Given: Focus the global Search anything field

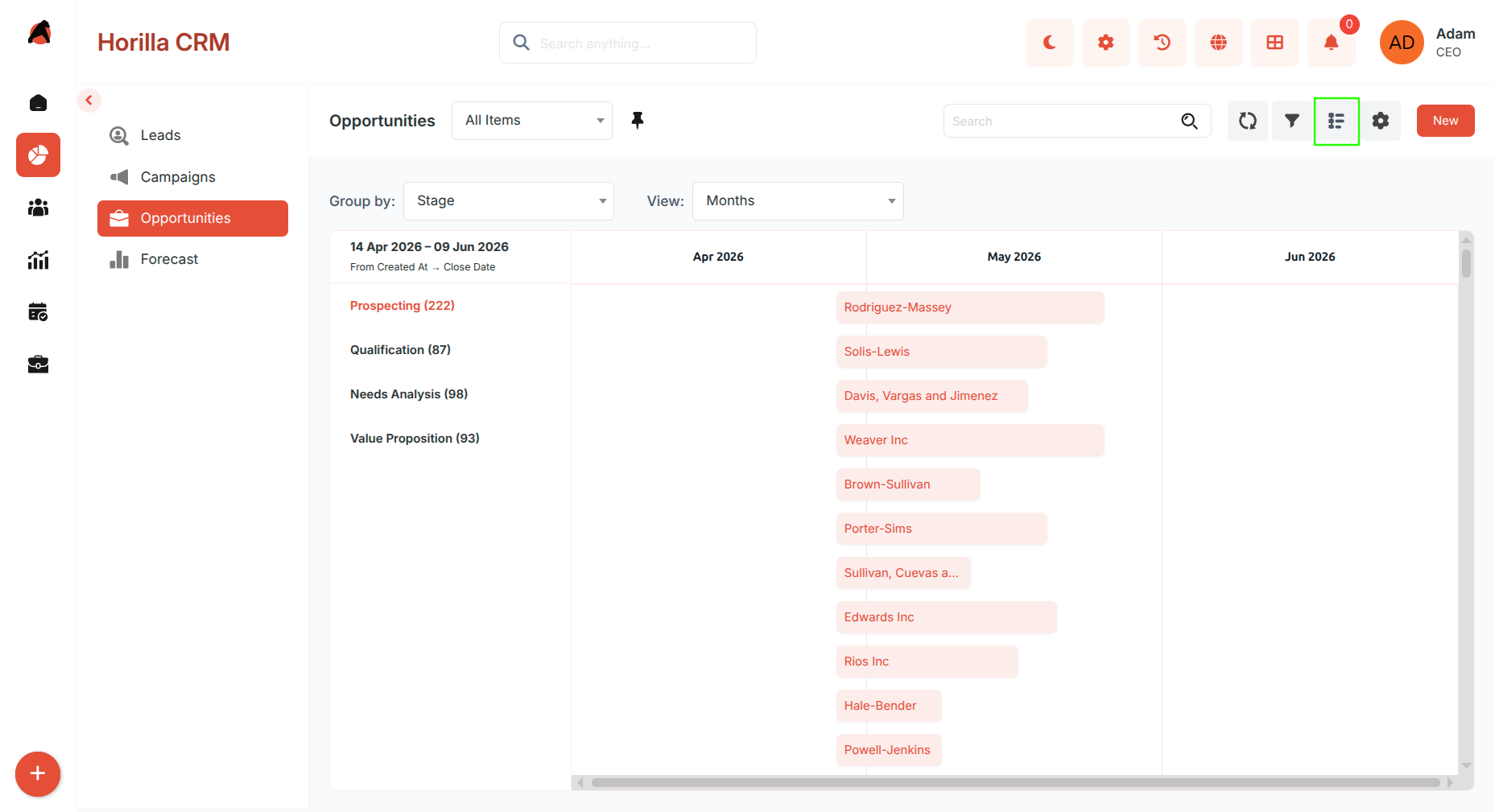Looking at the screenshot, I should point(627,43).
